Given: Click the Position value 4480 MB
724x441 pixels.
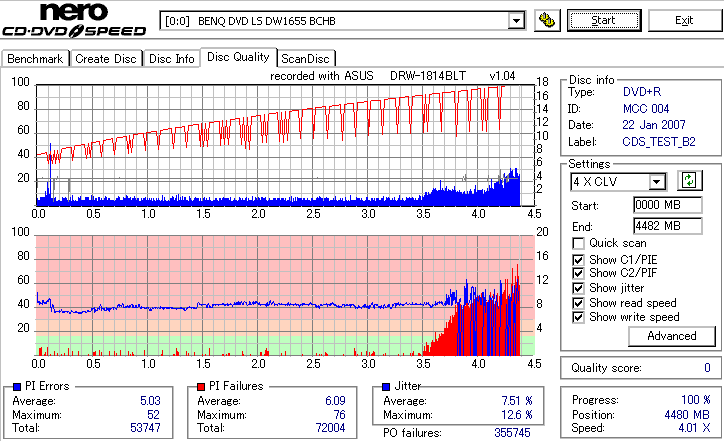Looking at the screenshot, I should tap(688, 415).
